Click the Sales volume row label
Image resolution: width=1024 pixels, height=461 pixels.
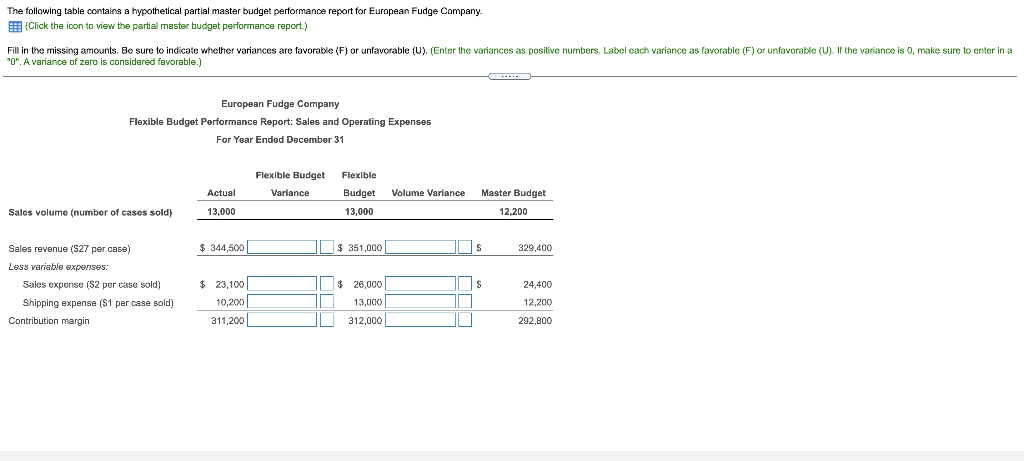pyautogui.click(x=90, y=212)
